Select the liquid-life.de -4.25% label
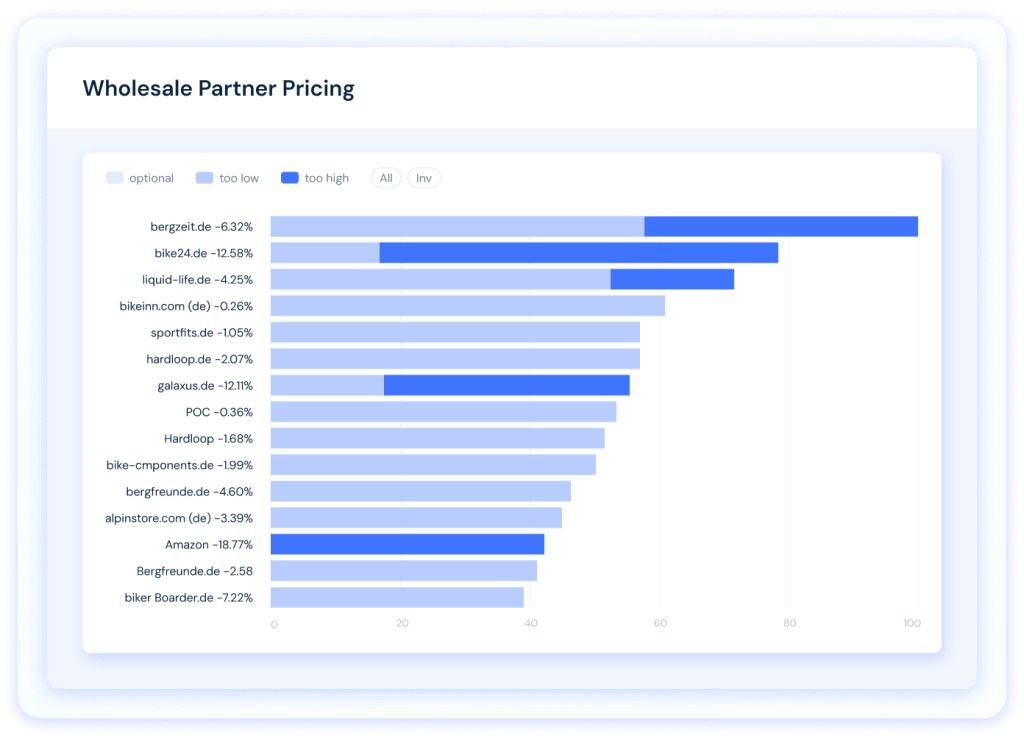The width and height of the screenshot is (1024, 736). 197,280
